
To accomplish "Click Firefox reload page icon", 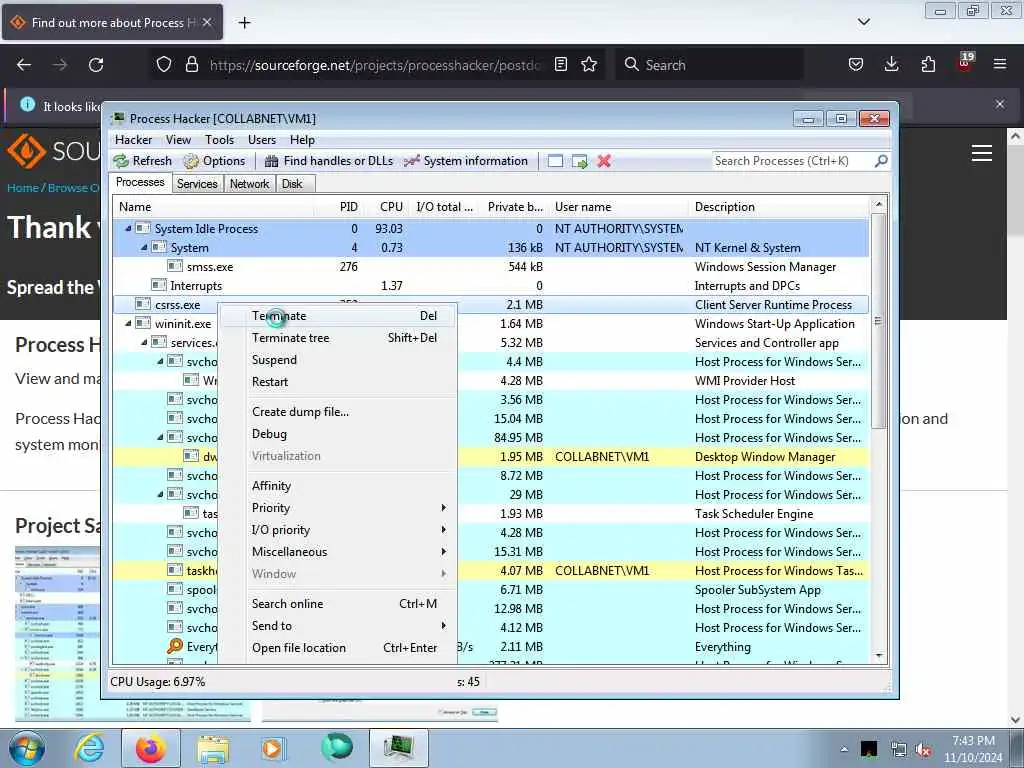I will [96, 65].
